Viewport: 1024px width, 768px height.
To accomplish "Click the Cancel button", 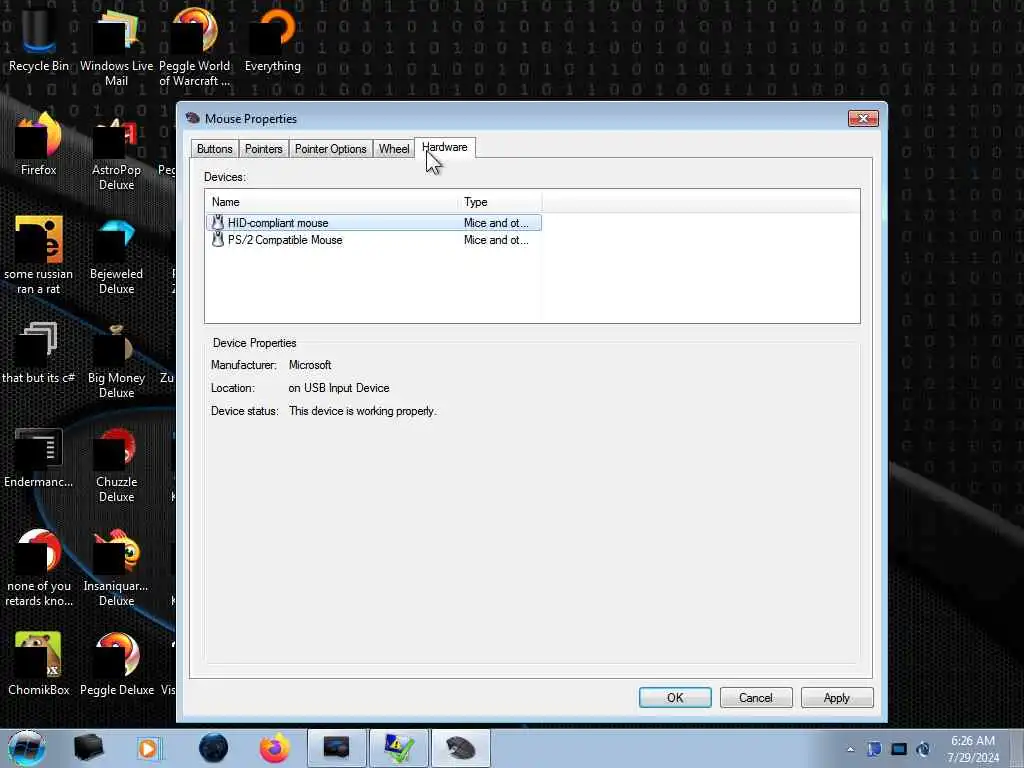I will (x=756, y=697).
